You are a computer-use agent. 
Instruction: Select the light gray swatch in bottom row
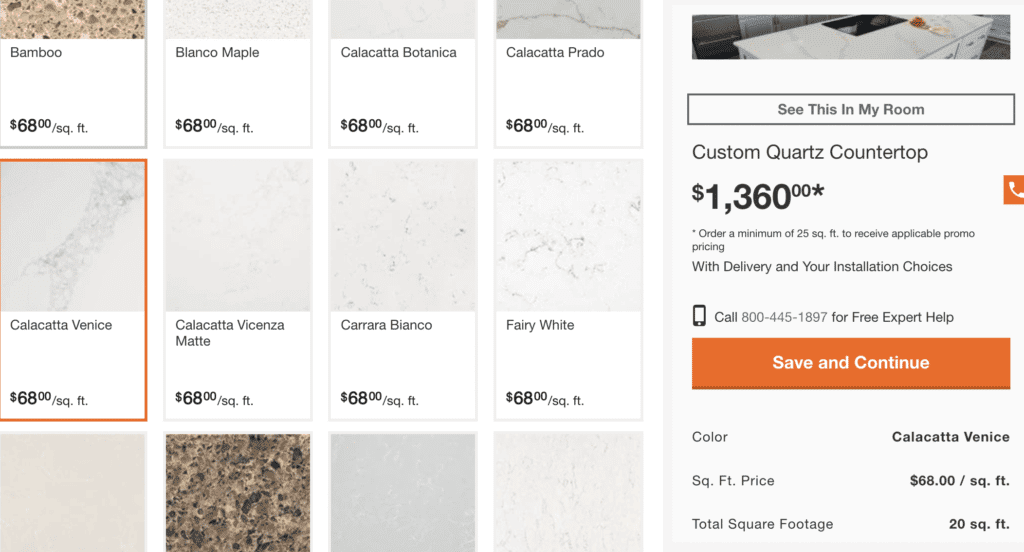coord(403,493)
